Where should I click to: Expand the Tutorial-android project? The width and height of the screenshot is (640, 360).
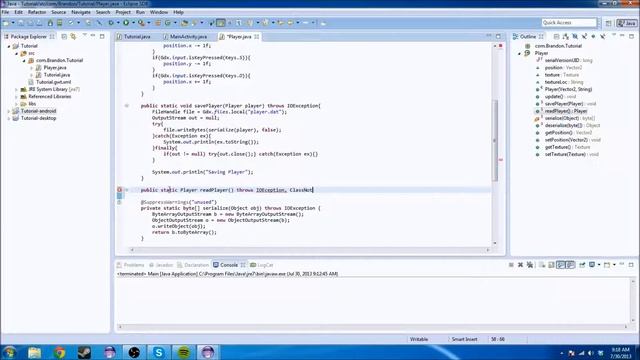coord(9,111)
